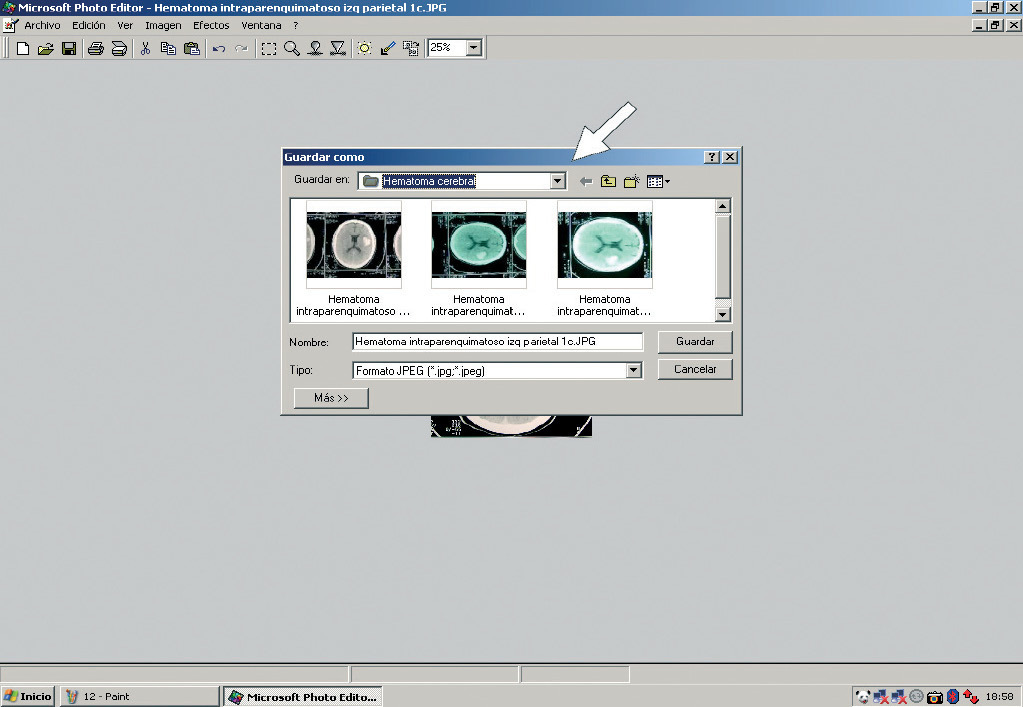This screenshot has width=1023, height=707.
Task: Open the Efectos menu
Action: tap(211, 25)
